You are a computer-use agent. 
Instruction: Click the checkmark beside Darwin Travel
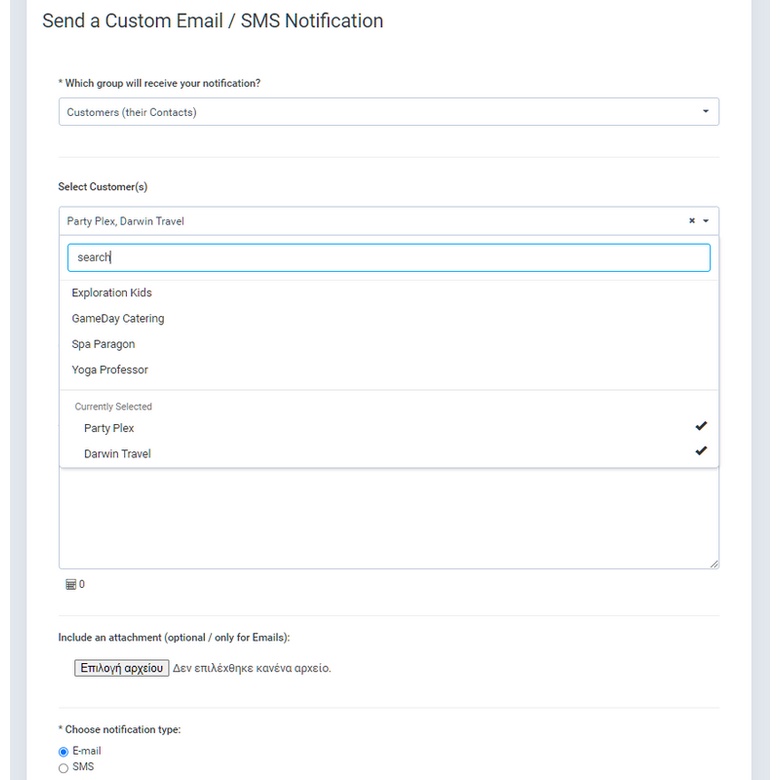pos(701,451)
